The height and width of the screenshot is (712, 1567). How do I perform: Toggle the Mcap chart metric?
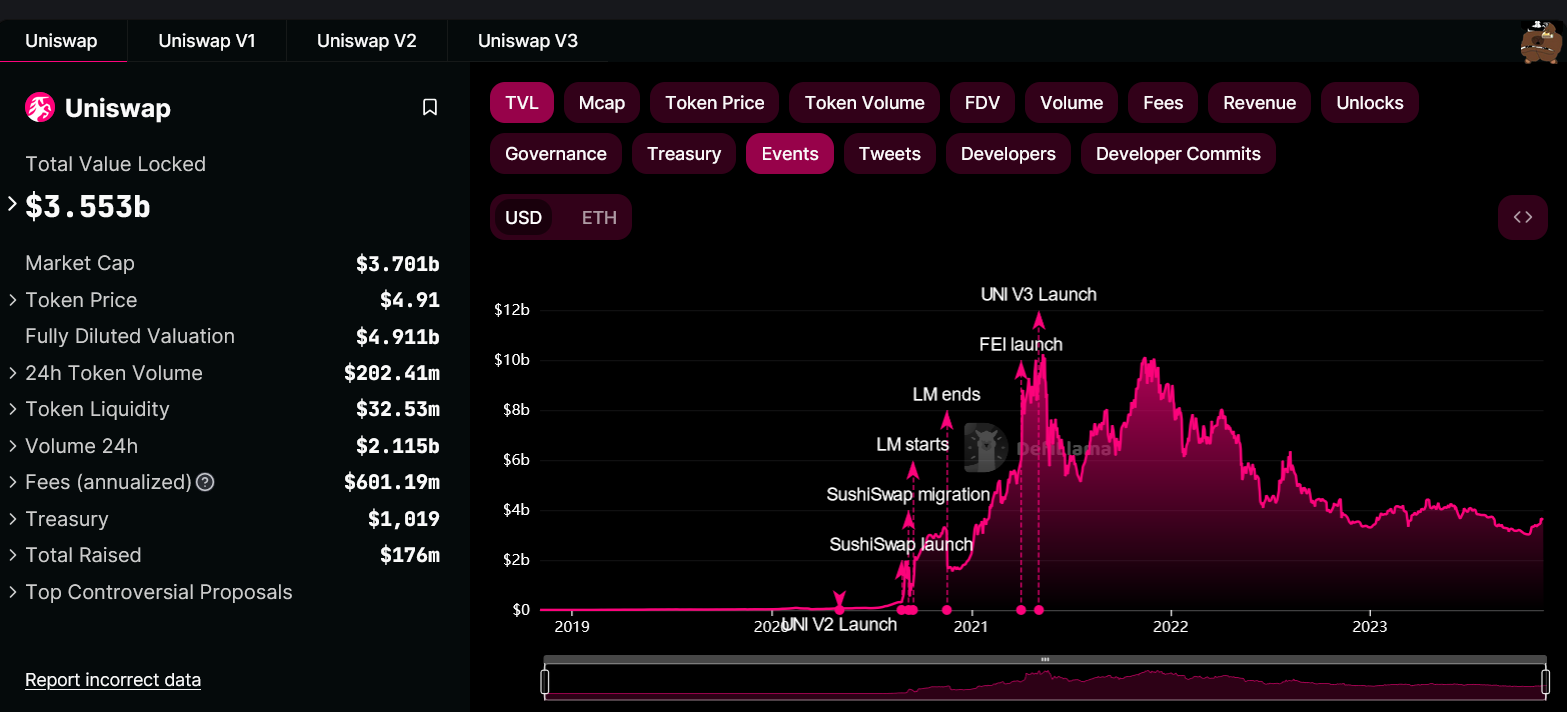[602, 103]
